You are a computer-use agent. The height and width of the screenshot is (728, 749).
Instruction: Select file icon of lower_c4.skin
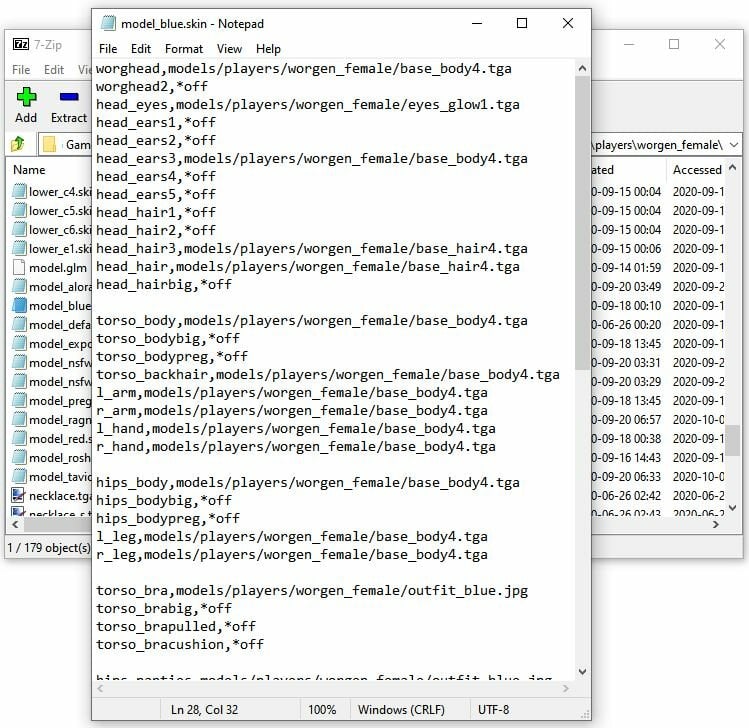(x=19, y=191)
